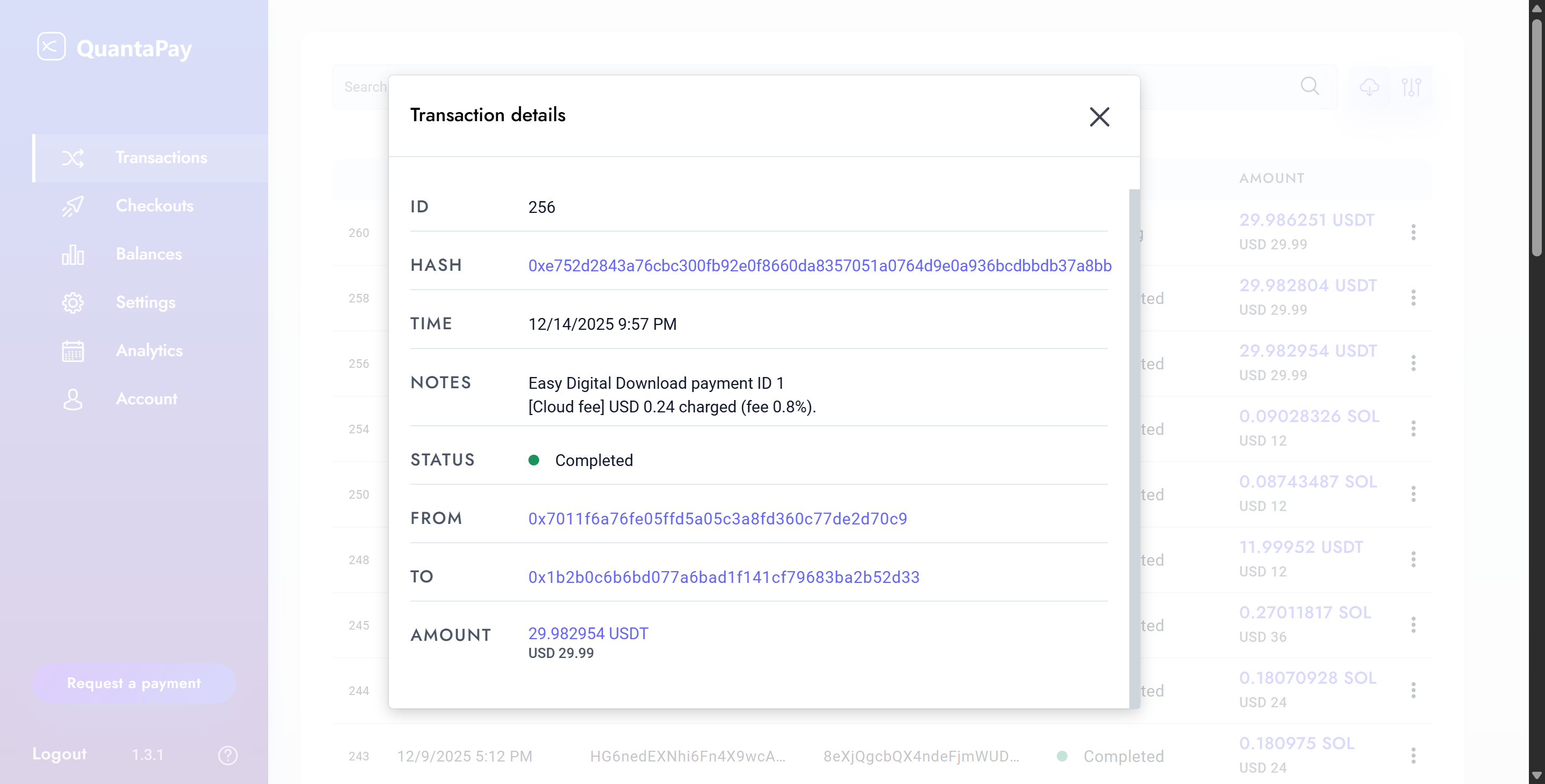Image resolution: width=1545 pixels, height=784 pixels.
Task: Select transaction ID 260 in the table
Action: 359,233
